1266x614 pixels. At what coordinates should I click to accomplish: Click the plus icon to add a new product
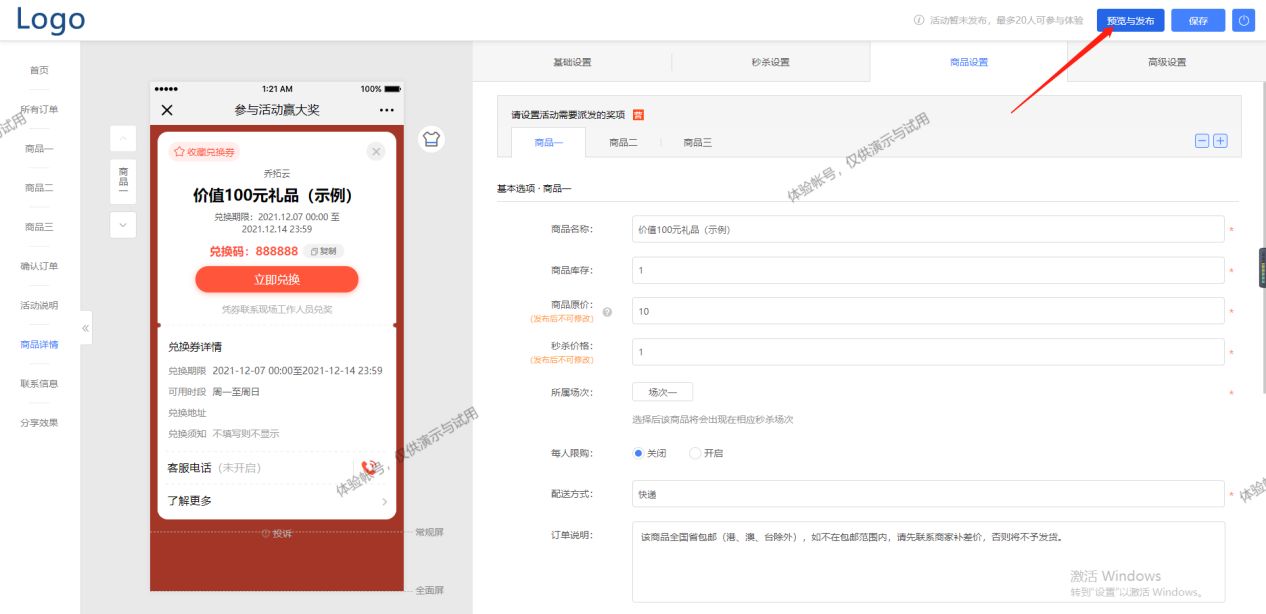(x=1220, y=140)
